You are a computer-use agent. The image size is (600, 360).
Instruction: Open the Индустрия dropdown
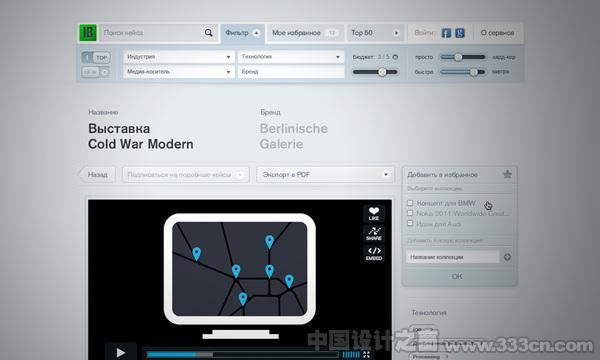pyautogui.click(x=179, y=57)
